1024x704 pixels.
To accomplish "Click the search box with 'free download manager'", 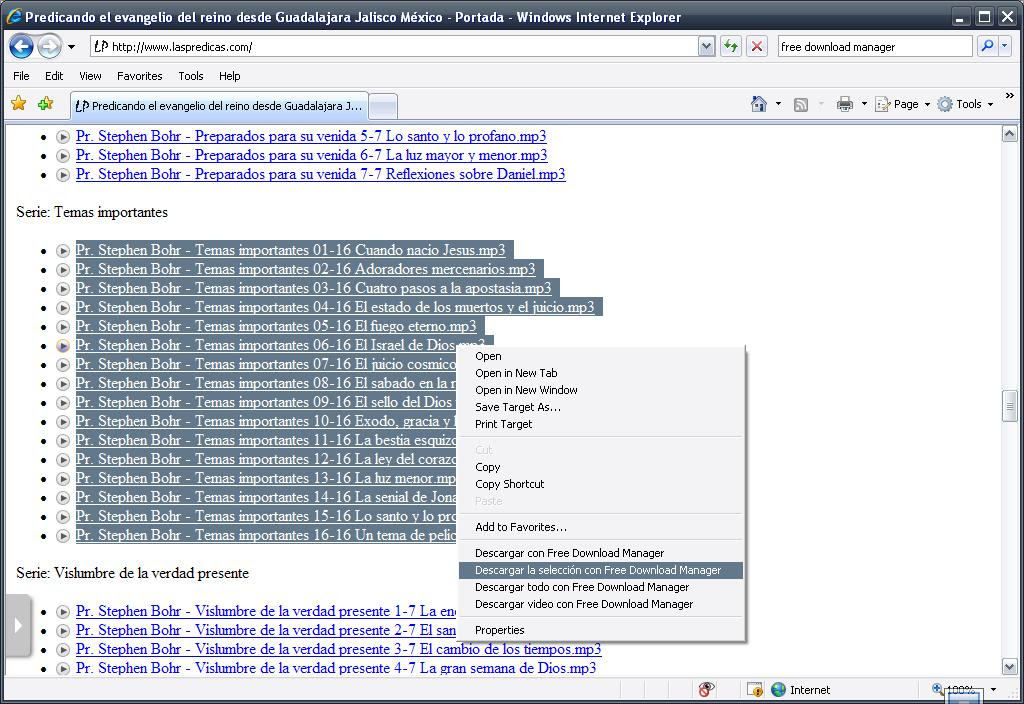I will (x=875, y=46).
